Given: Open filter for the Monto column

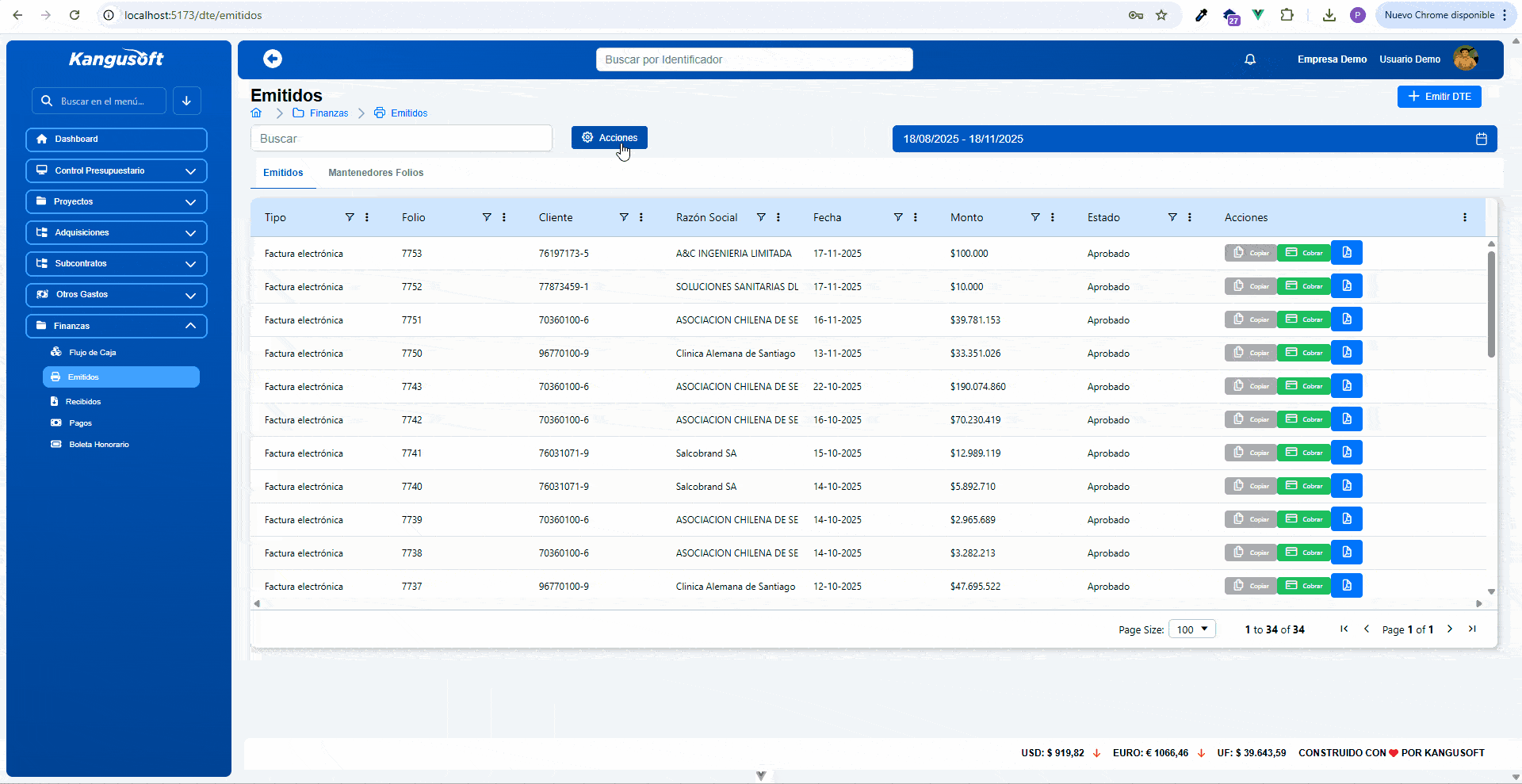Looking at the screenshot, I should pyautogui.click(x=1035, y=217).
